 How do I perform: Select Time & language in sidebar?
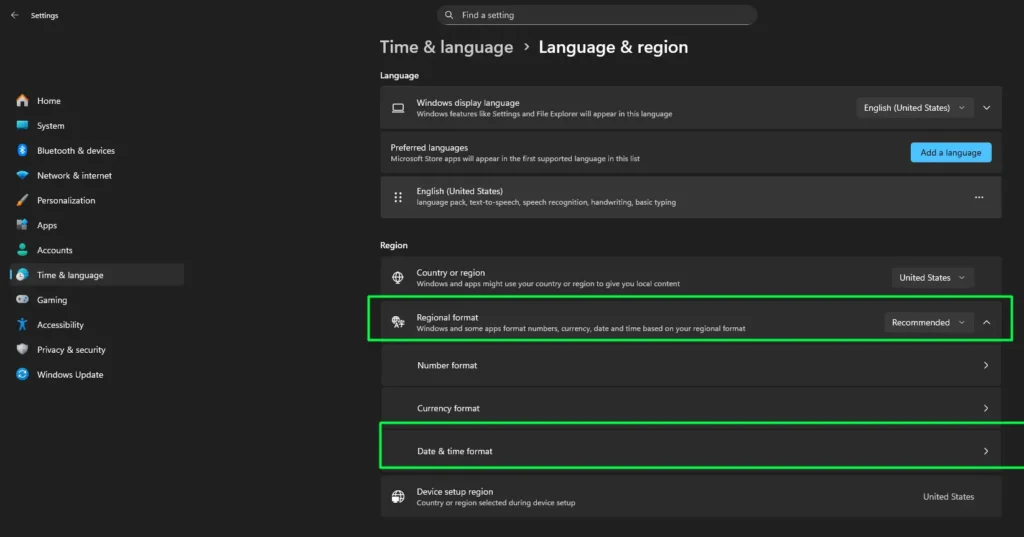tap(97, 275)
